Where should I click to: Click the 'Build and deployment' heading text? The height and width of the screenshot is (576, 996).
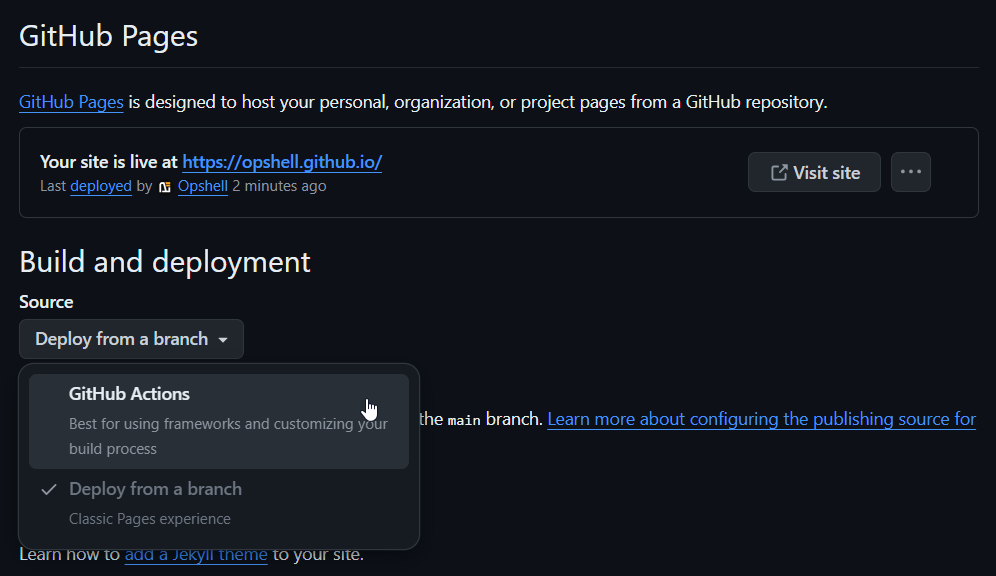[165, 262]
